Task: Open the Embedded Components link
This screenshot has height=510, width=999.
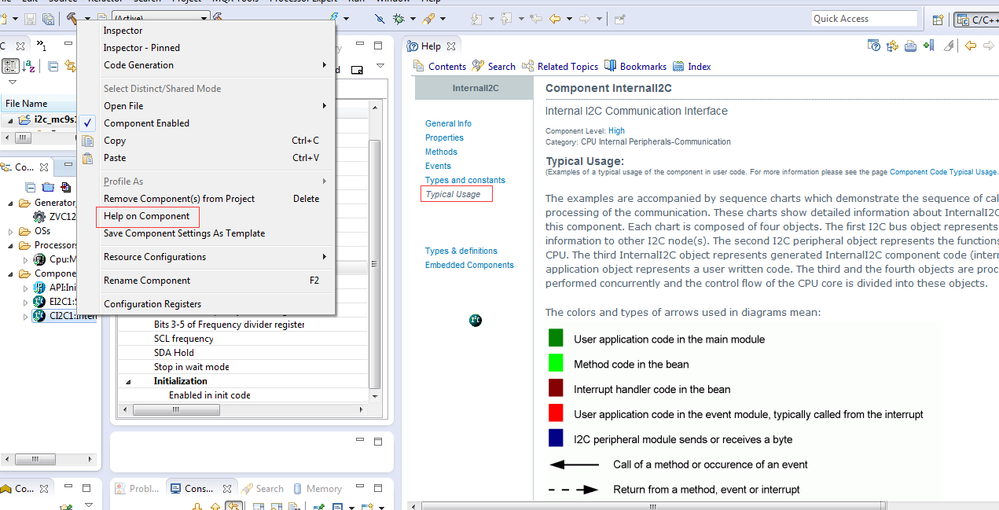Action: tap(470, 265)
